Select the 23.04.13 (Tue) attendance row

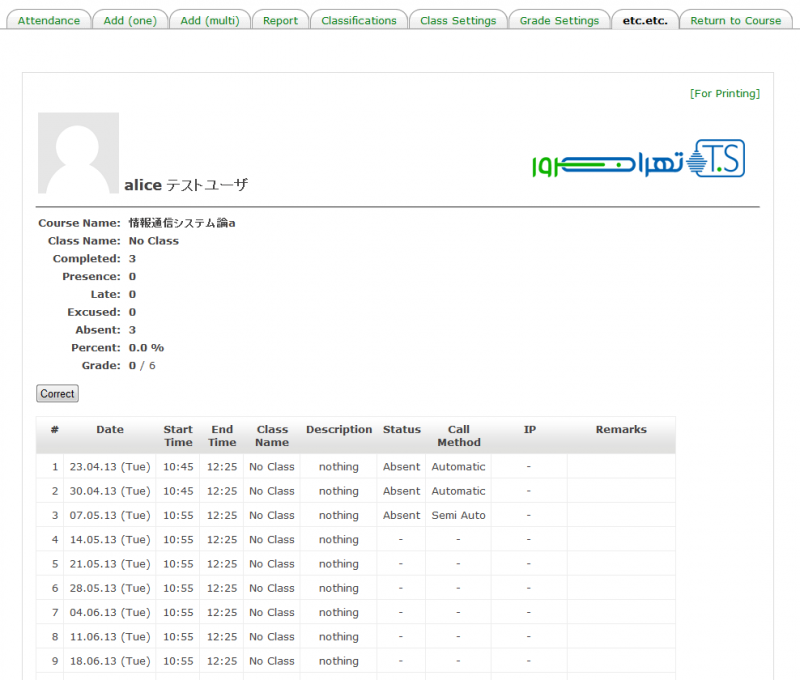[x=110, y=467]
